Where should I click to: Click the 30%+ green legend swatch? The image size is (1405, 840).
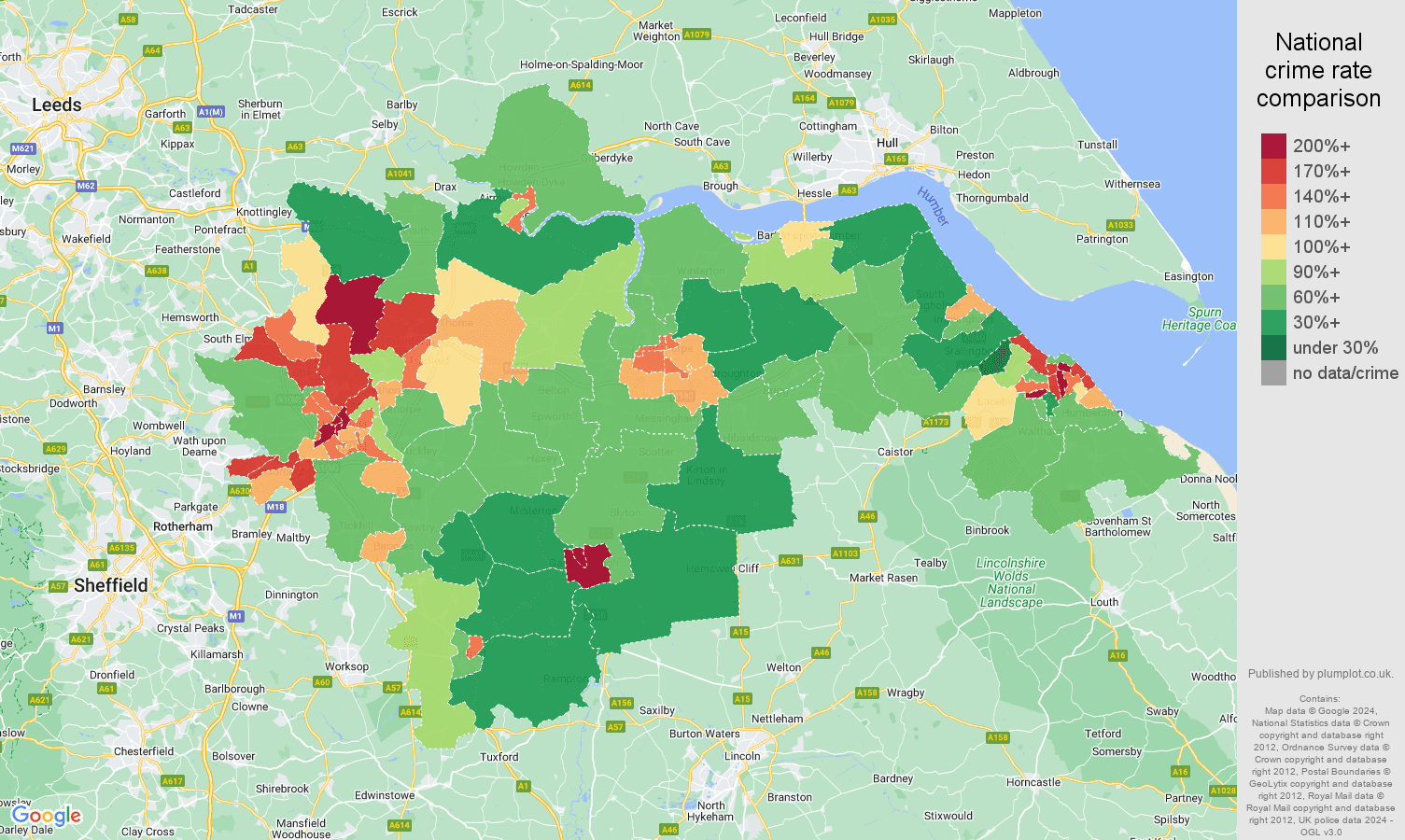click(x=1273, y=323)
